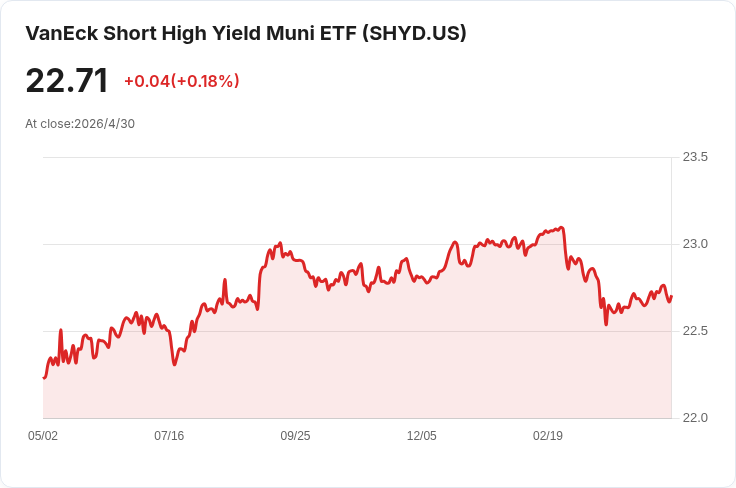Click the 23.0 y-axis label
Image resolution: width=736 pixels, height=488 pixels.
pos(695,244)
